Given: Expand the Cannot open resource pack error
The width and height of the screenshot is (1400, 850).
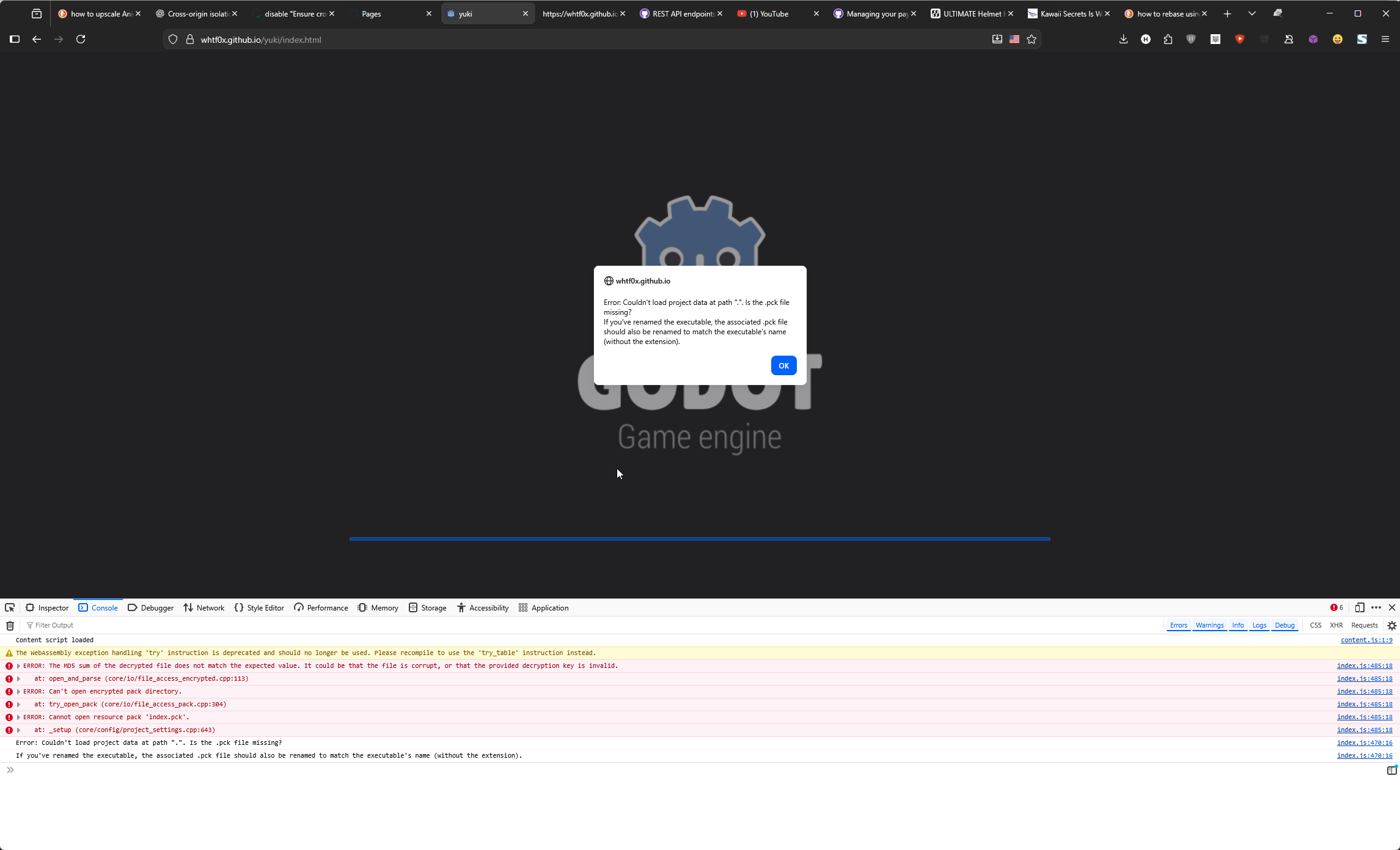Looking at the screenshot, I should tap(18, 717).
